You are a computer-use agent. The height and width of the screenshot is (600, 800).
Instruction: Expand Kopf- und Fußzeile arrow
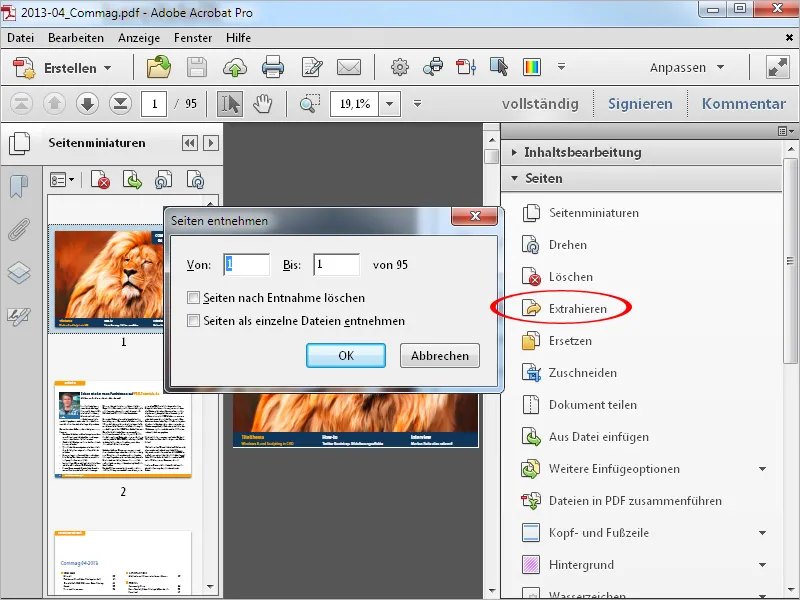click(762, 533)
